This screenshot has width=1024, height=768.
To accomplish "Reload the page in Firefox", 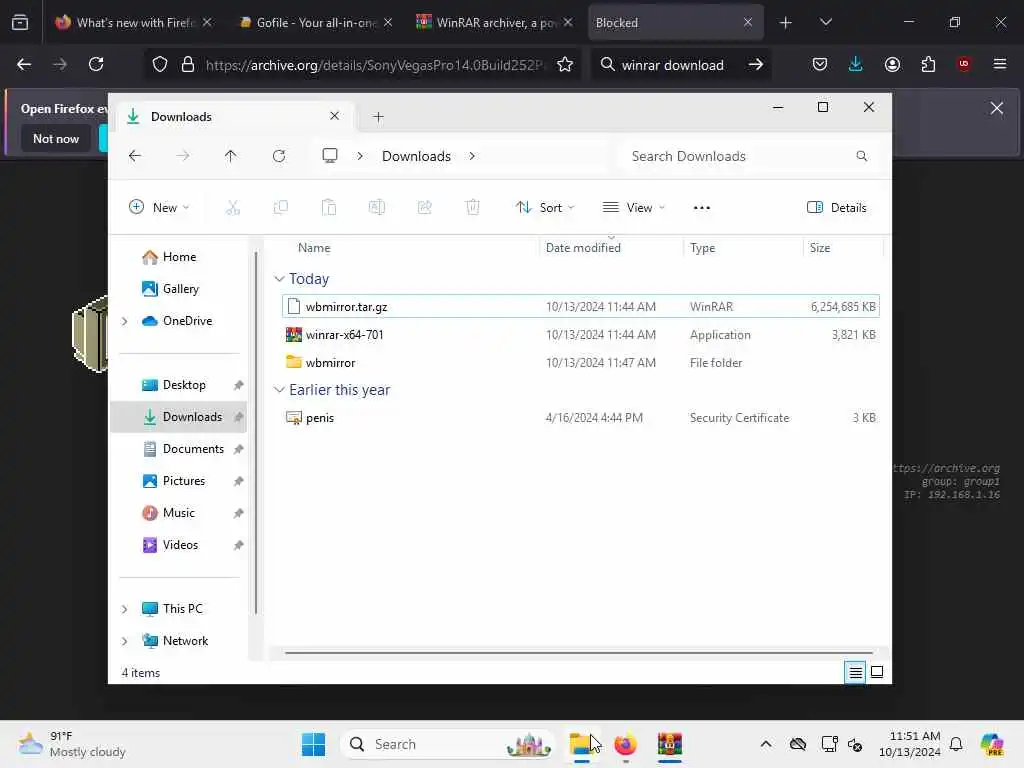I will coord(96,64).
